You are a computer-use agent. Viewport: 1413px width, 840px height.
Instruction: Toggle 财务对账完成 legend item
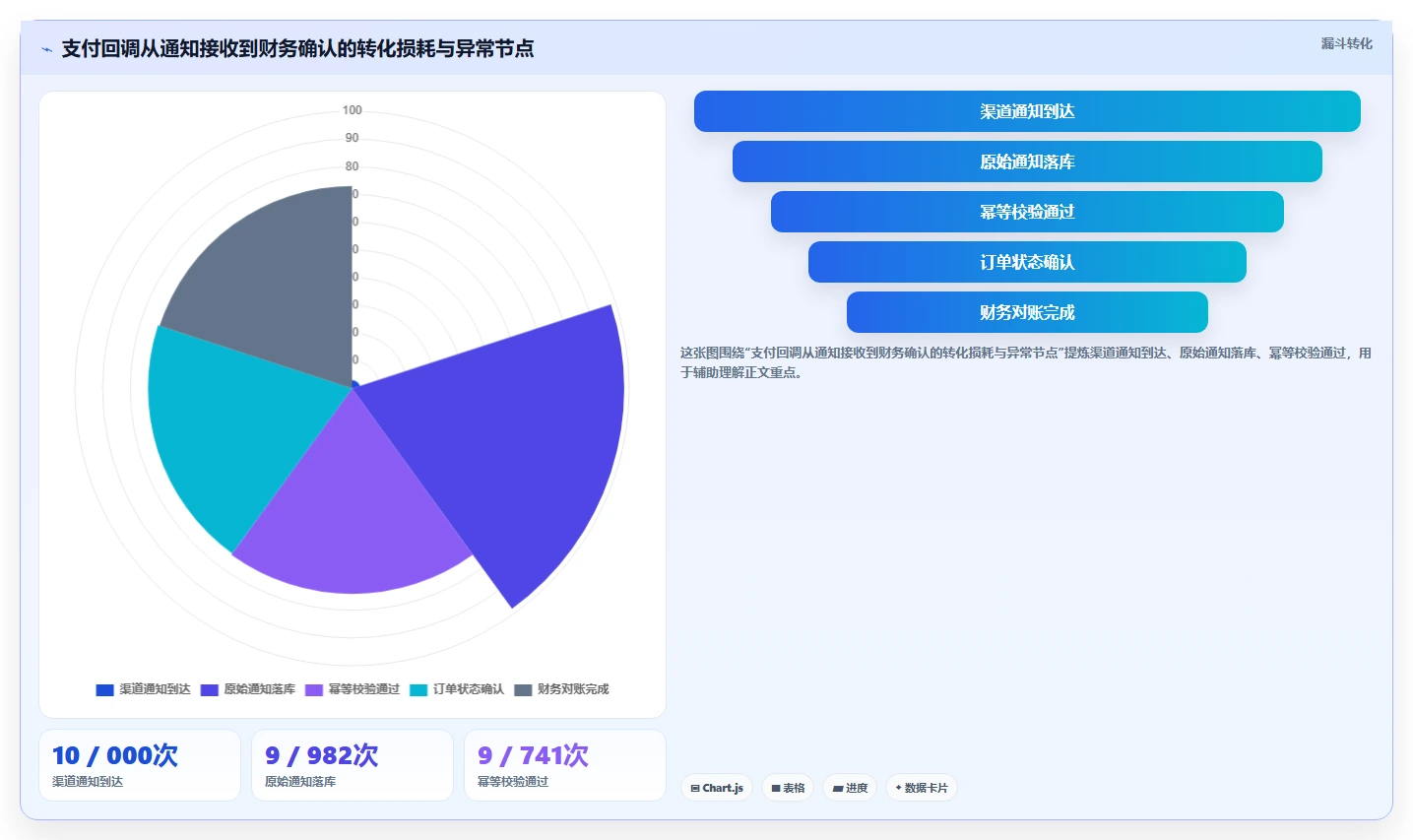pyautogui.click(x=561, y=689)
